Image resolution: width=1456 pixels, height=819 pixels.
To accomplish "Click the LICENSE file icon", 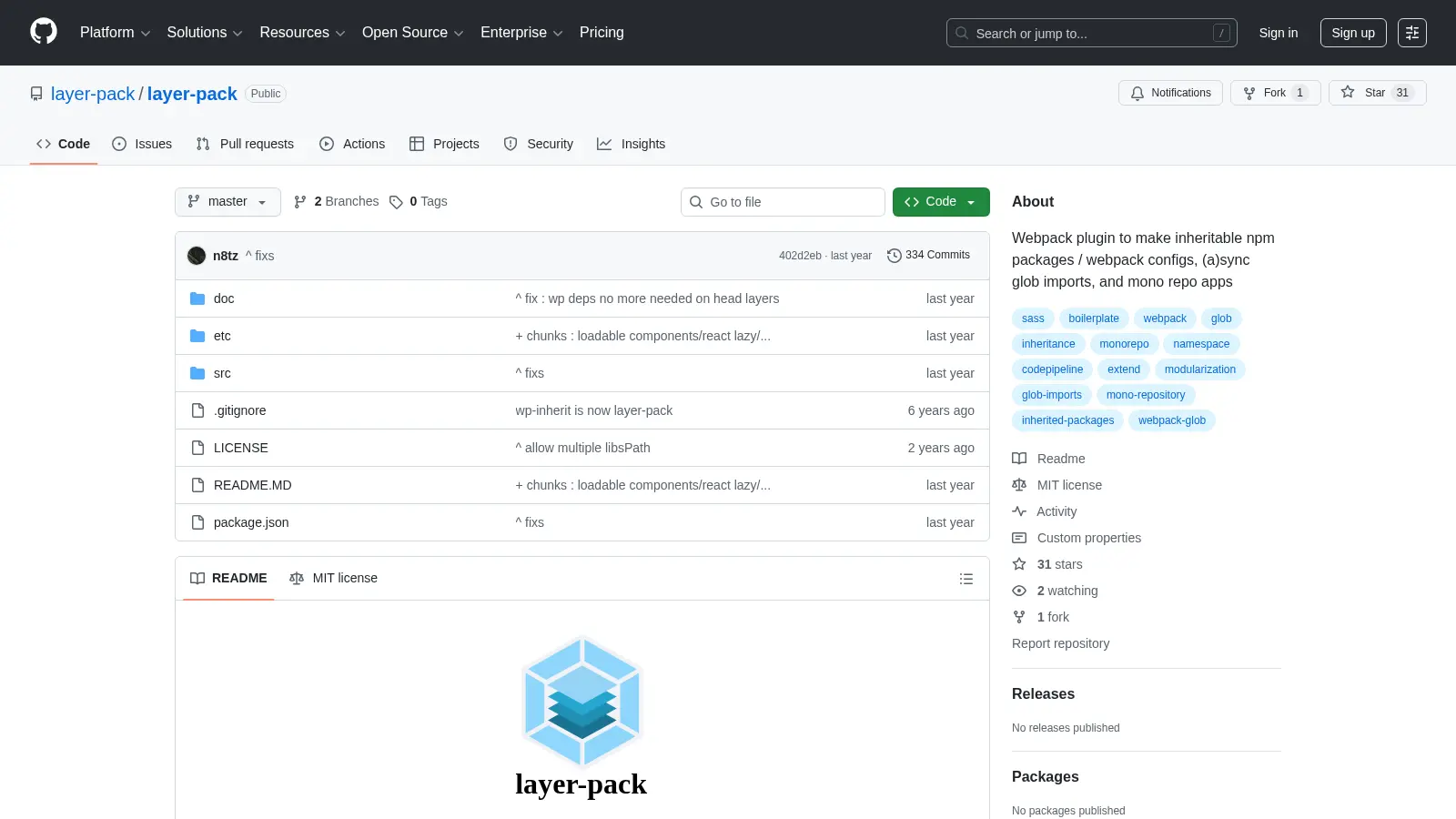I will click(197, 448).
